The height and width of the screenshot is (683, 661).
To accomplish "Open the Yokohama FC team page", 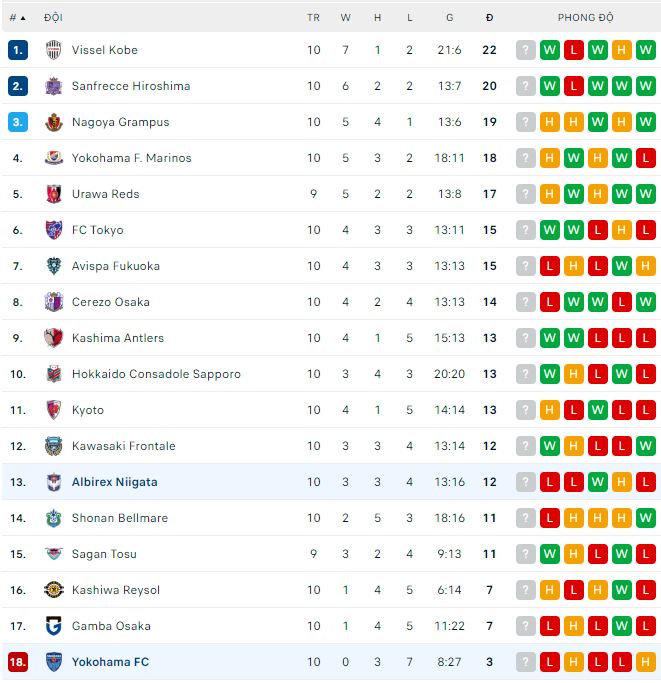I will click(x=110, y=662).
